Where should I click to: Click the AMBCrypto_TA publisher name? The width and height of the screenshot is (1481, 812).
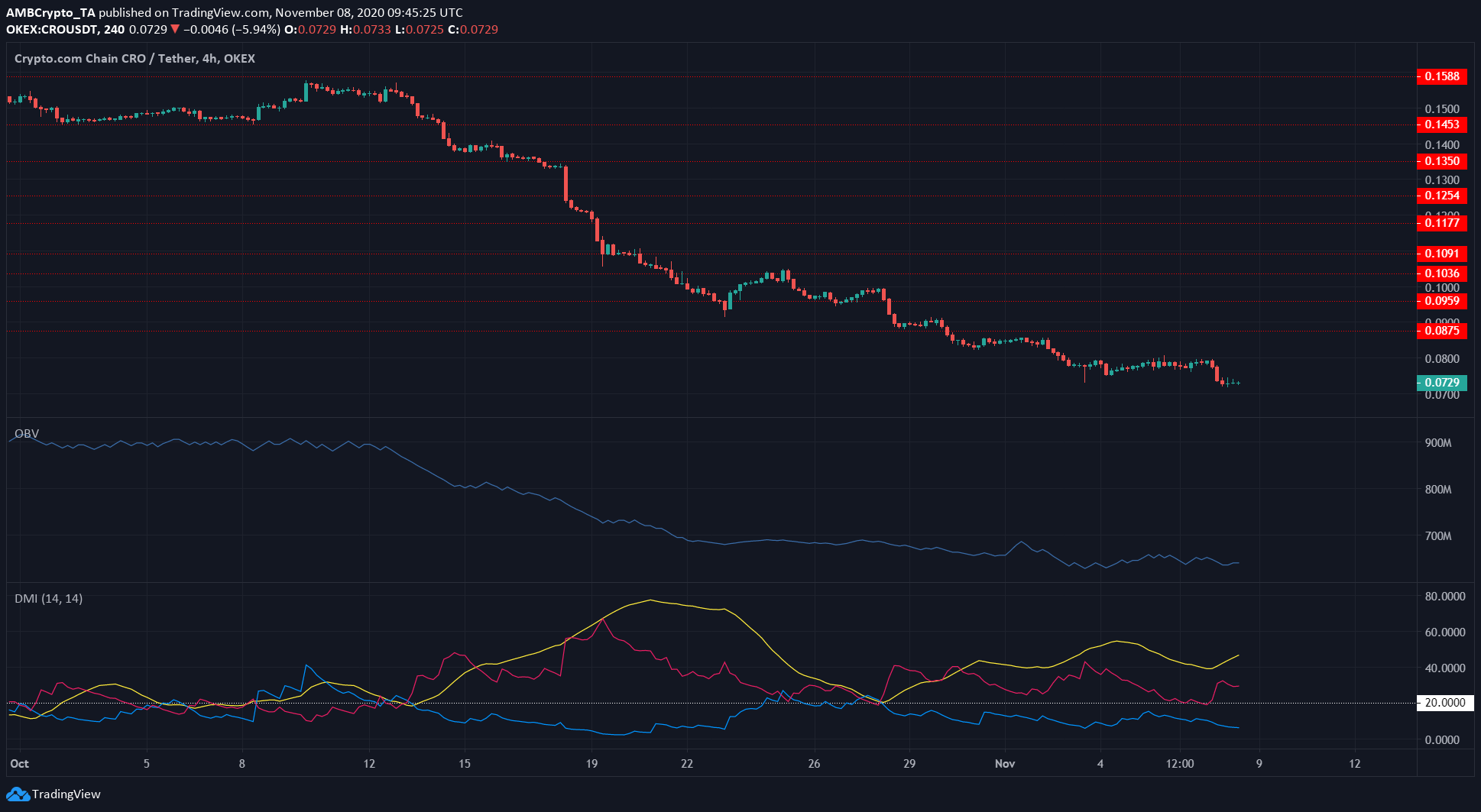[50, 13]
